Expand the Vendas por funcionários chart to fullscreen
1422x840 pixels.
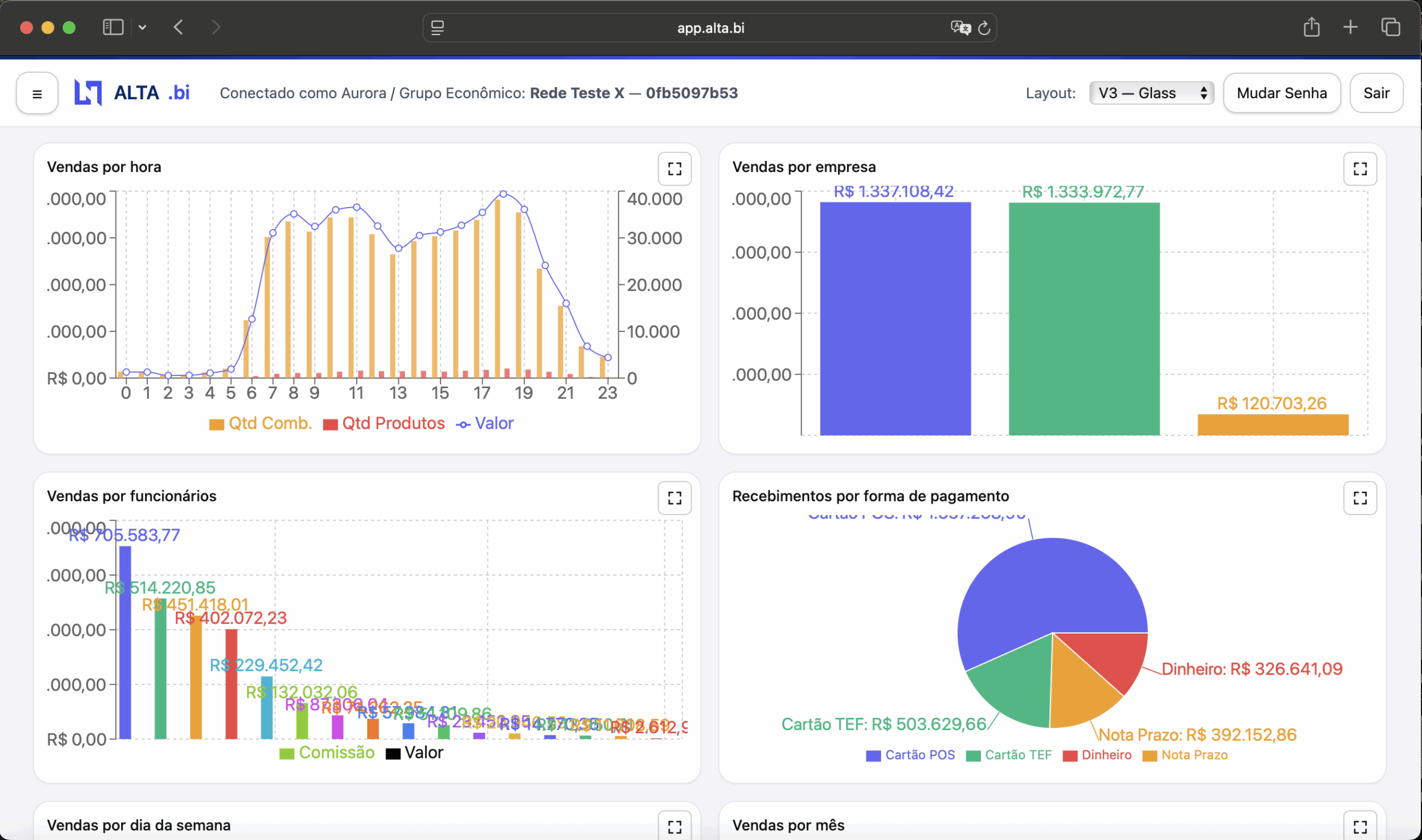click(x=674, y=497)
